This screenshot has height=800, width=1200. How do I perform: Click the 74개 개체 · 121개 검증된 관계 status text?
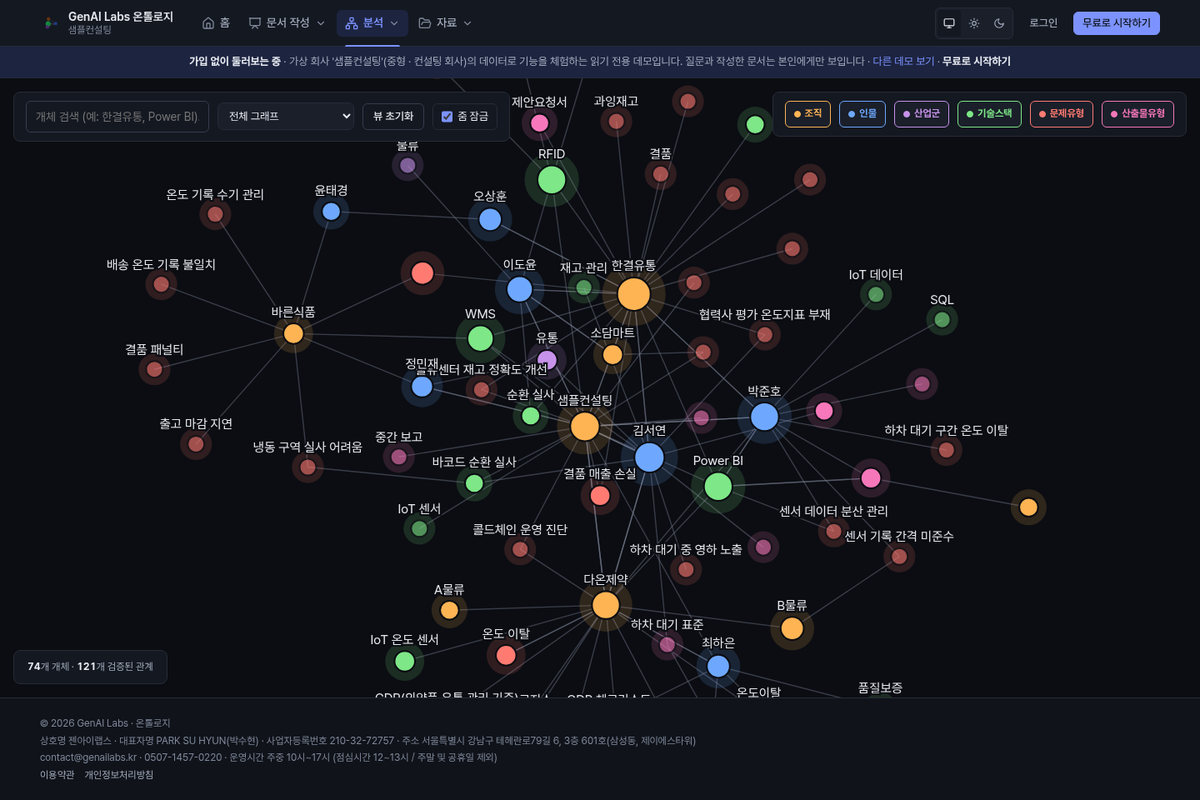(x=90, y=666)
